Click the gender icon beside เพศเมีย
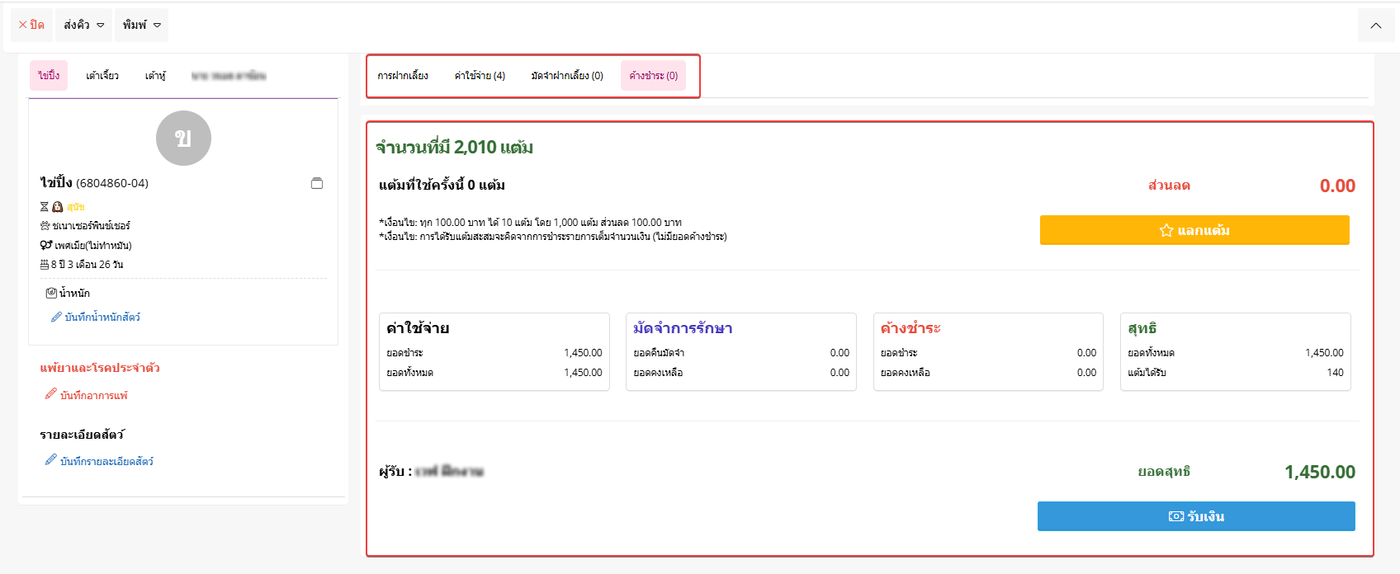Image resolution: width=1400 pixels, height=574 pixels. click(x=46, y=245)
